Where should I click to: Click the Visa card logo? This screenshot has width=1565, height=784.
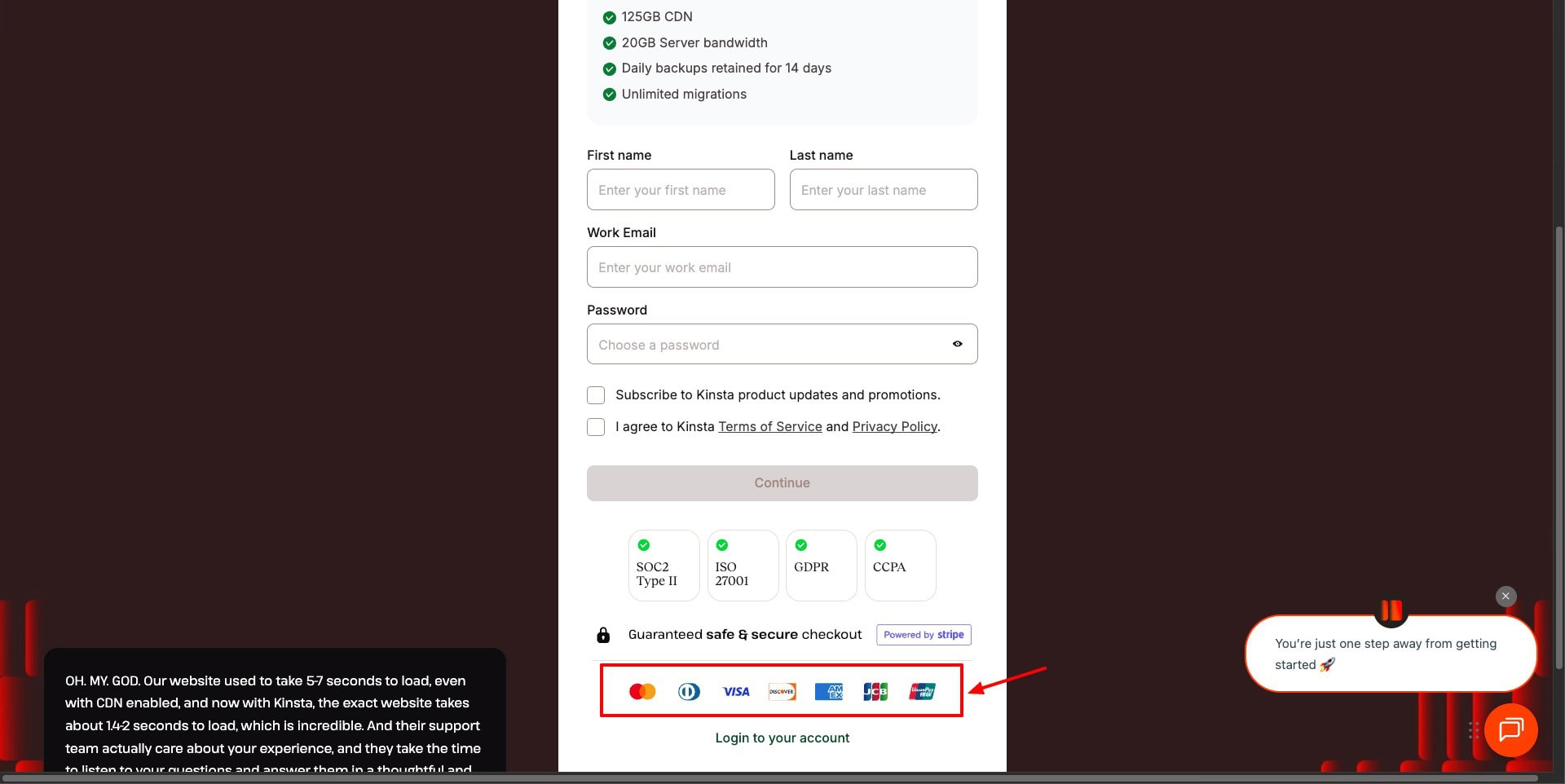pos(736,692)
